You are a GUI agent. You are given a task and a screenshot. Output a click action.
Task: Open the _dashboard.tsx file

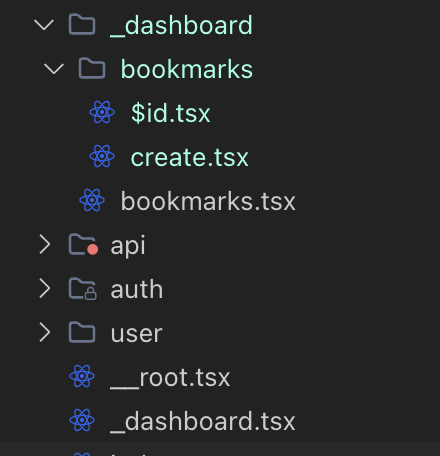pyautogui.click(x=203, y=421)
